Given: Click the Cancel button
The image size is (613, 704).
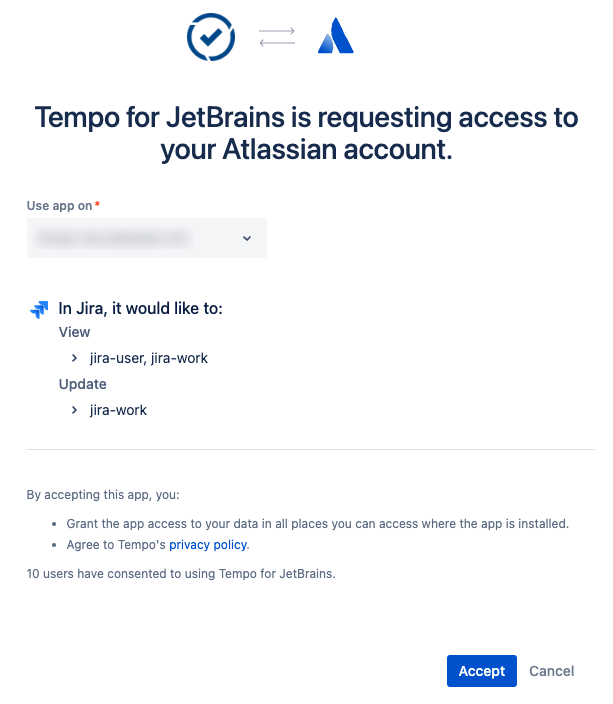Looking at the screenshot, I should click(552, 671).
